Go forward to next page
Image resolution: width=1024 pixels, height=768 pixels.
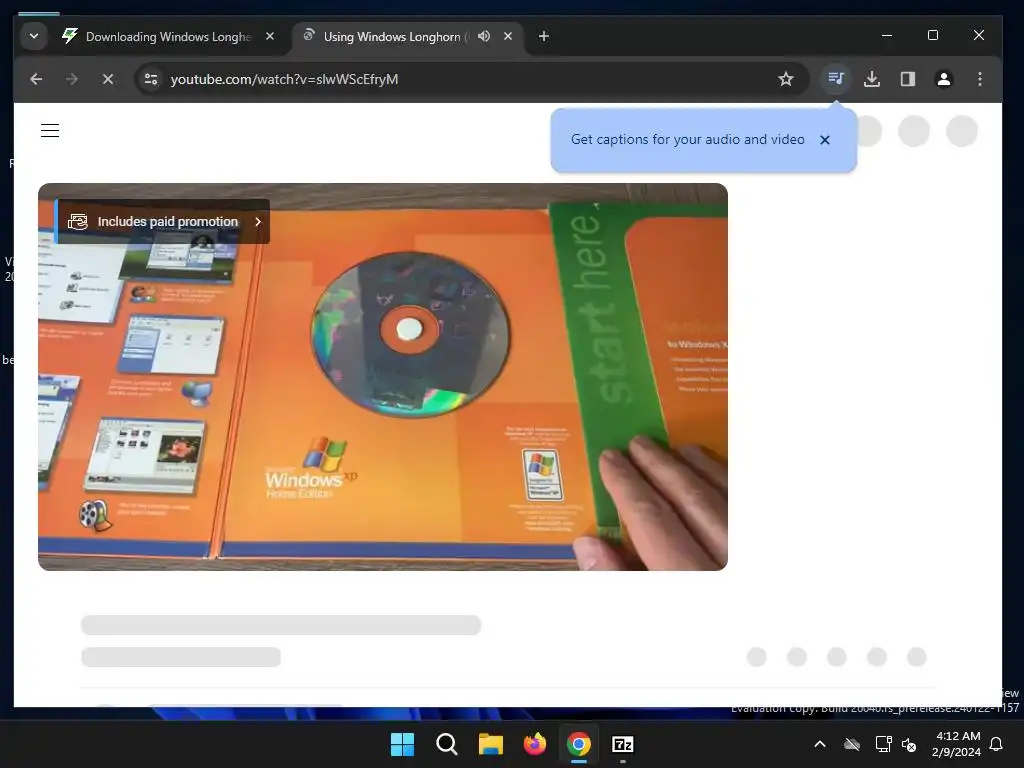[x=72, y=79]
